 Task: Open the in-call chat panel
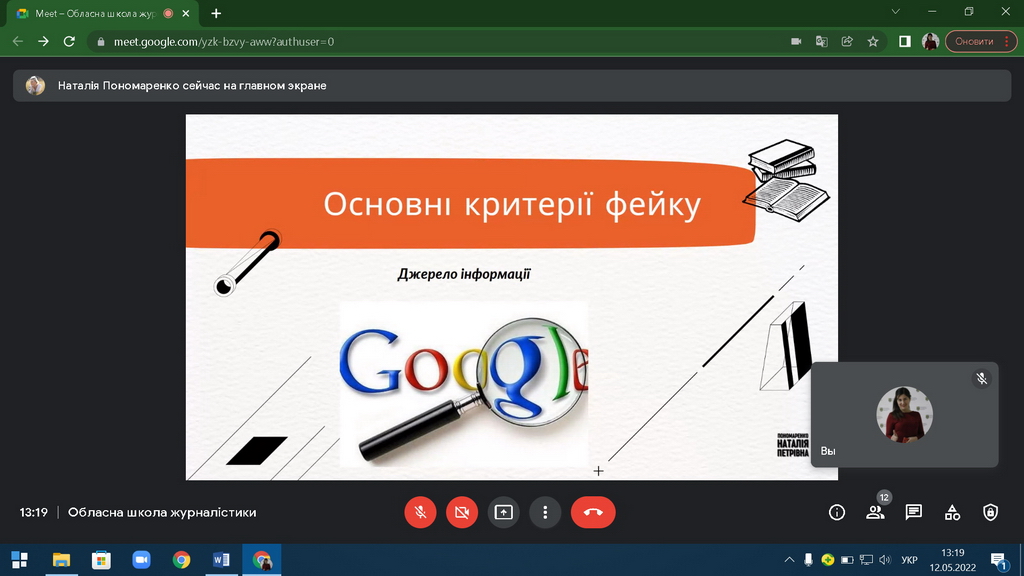point(914,513)
